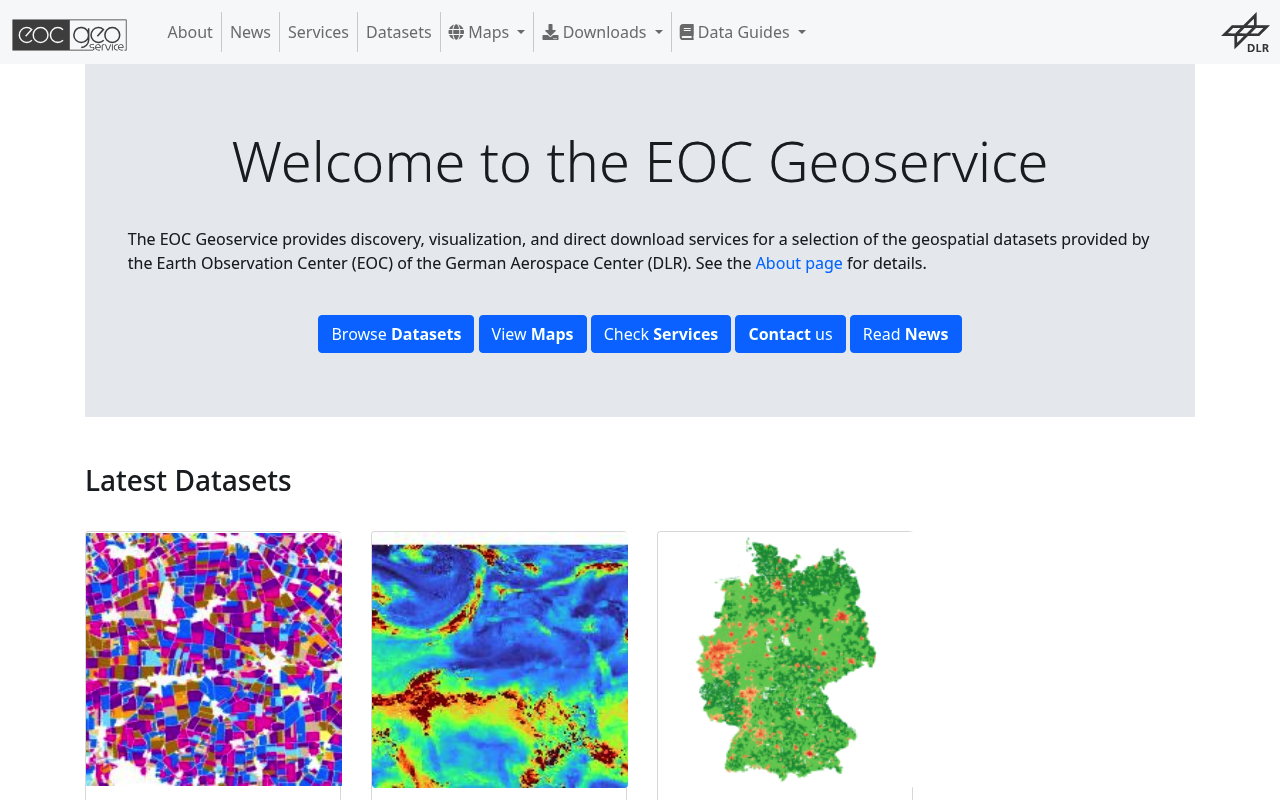Click the Read News button
The height and width of the screenshot is (800, 1280).
pos(906,334)
